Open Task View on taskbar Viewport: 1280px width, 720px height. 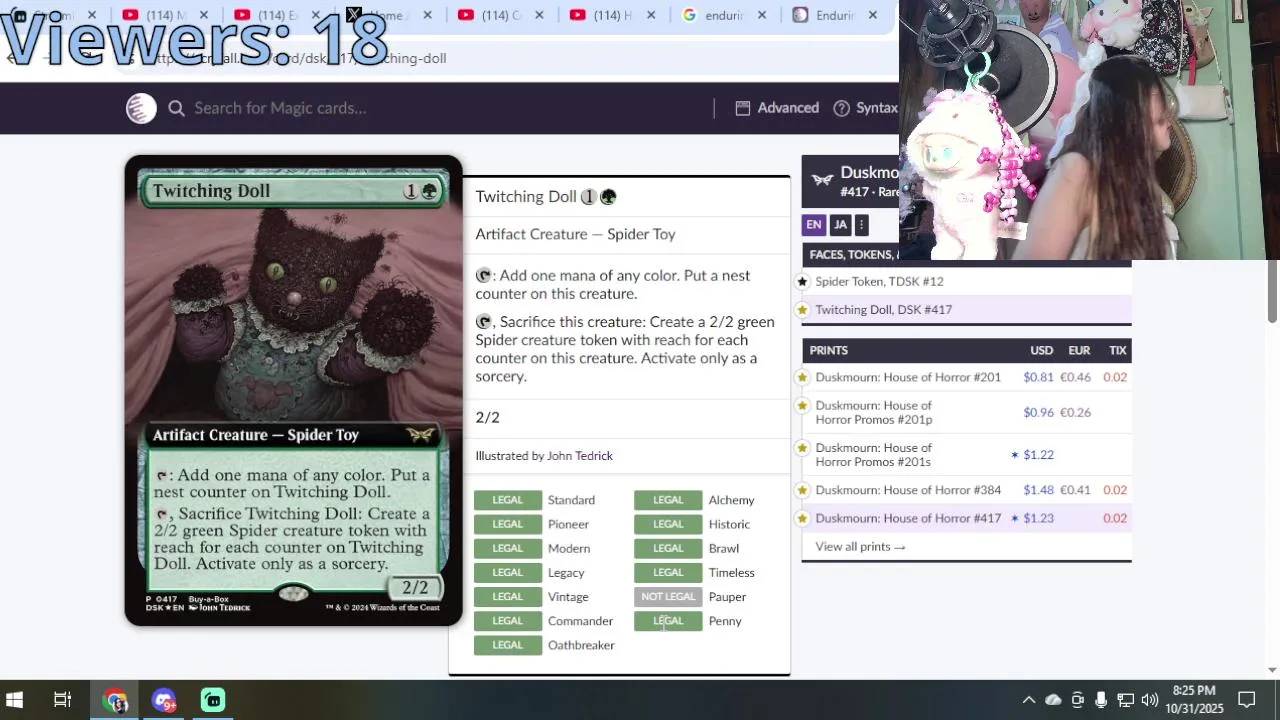click(x=62, y=700)
